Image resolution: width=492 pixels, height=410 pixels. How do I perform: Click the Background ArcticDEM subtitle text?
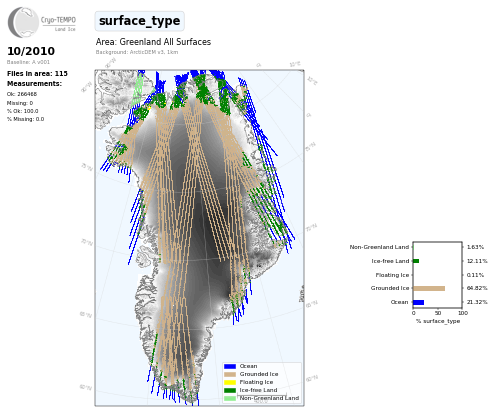click(x=137, y=52)
